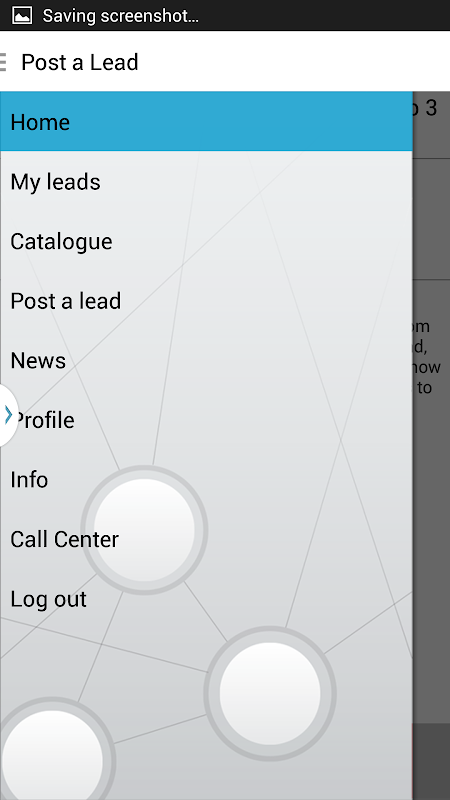Choose Post a lead drawer entry
The height and width of the screenshot is (800, 450).
[x=206, y=301]
